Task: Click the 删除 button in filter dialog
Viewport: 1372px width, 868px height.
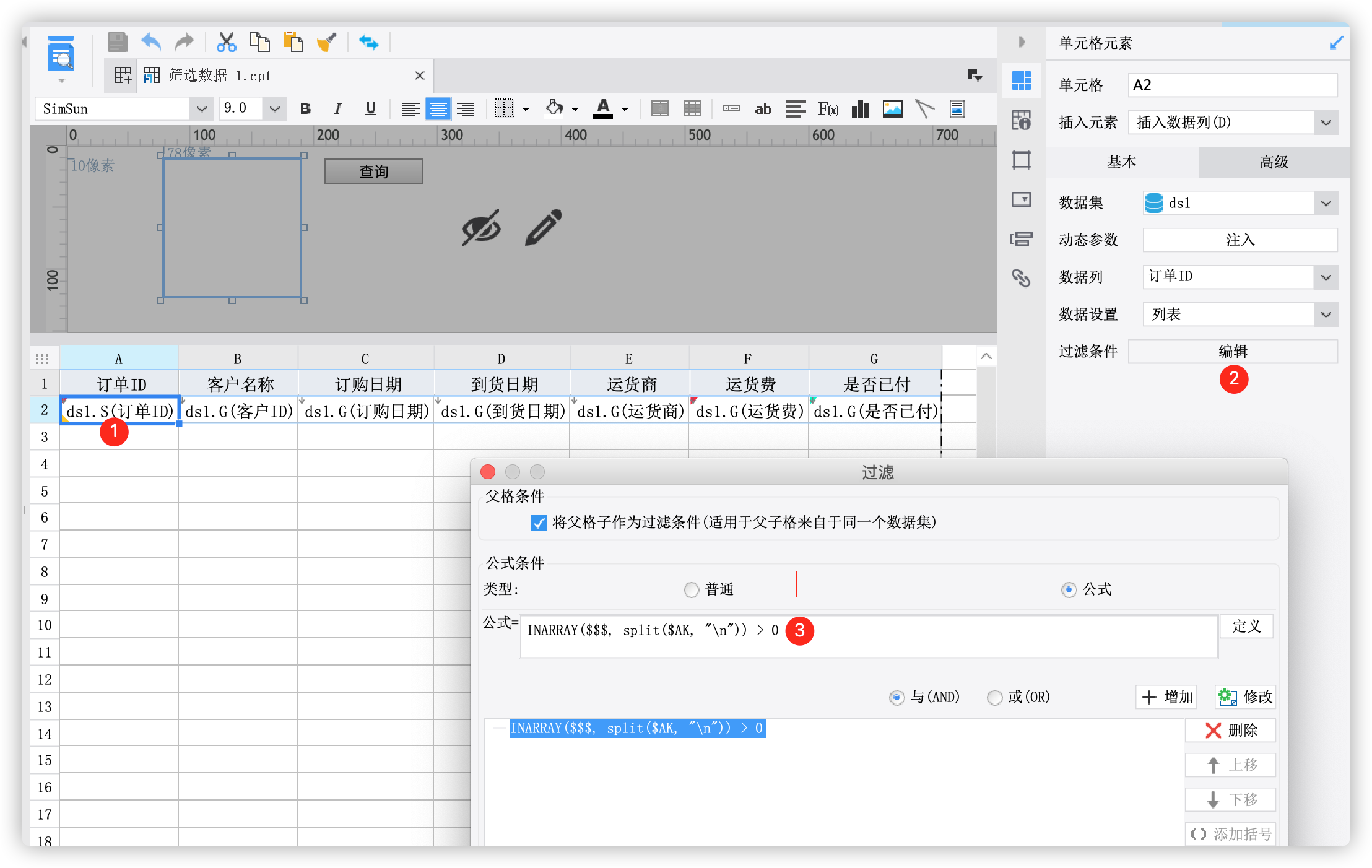Action: [1230, 730]
